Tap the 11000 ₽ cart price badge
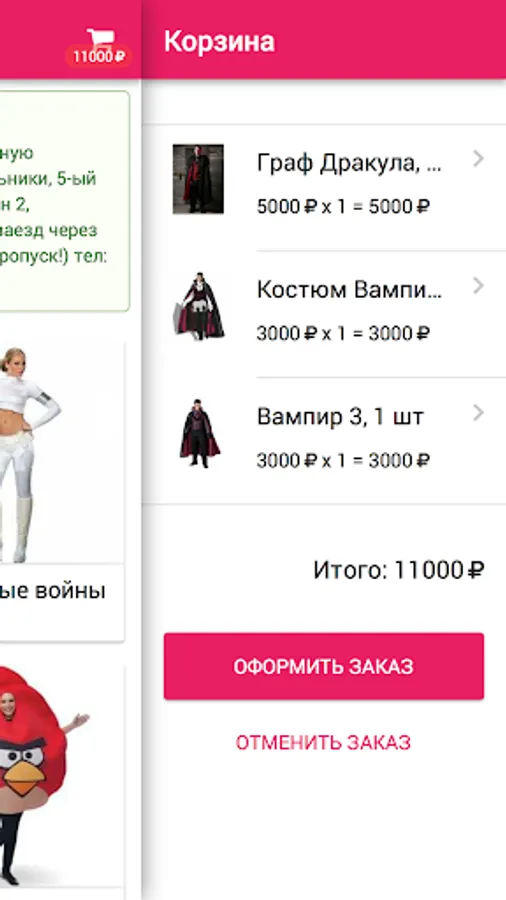 pos(99,57)
